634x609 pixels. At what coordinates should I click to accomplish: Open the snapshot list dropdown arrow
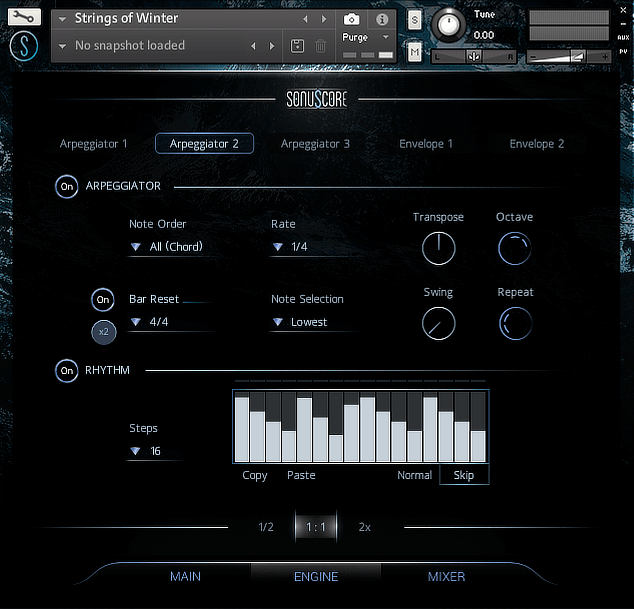pos(62,46)
